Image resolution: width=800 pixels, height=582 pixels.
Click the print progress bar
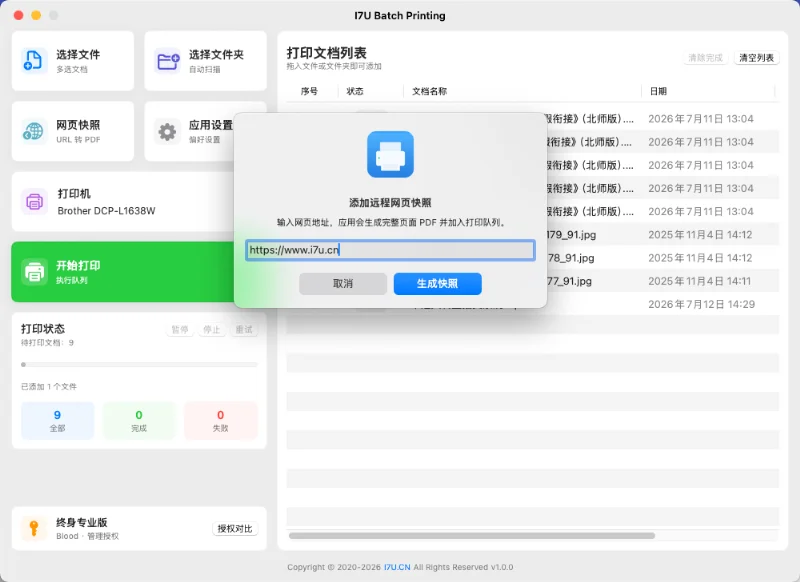coord(139,365)
